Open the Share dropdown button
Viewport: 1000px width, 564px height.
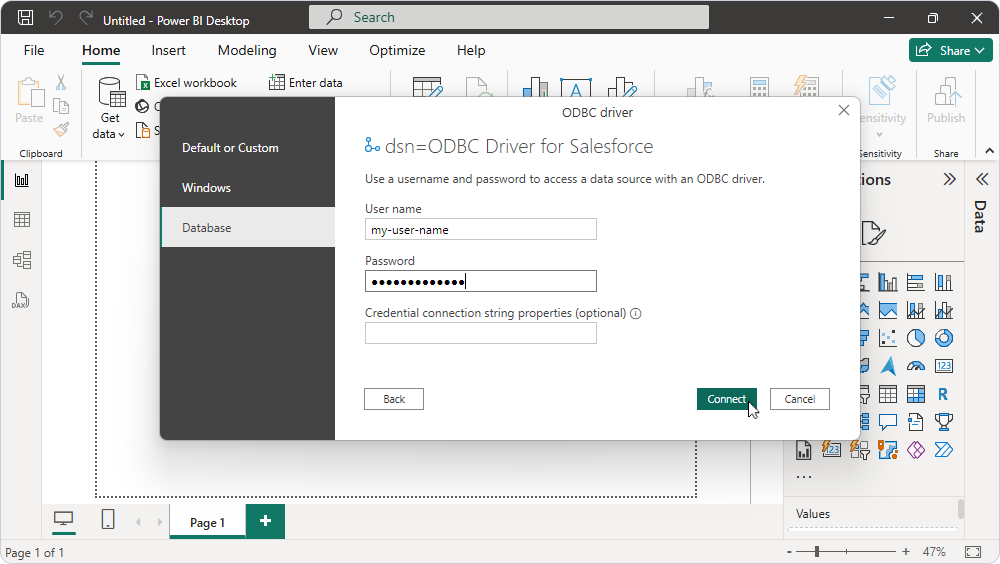click(x=950, y=50)
